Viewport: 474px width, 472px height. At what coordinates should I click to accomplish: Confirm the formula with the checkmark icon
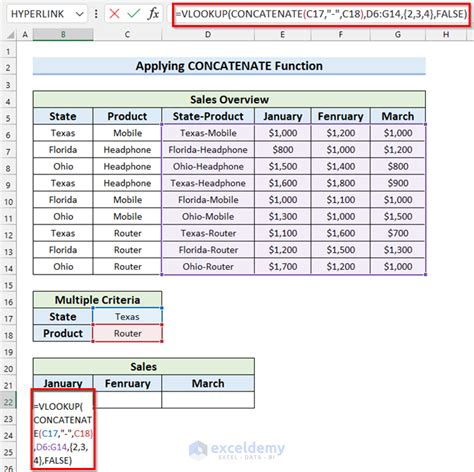coord(134,14)
